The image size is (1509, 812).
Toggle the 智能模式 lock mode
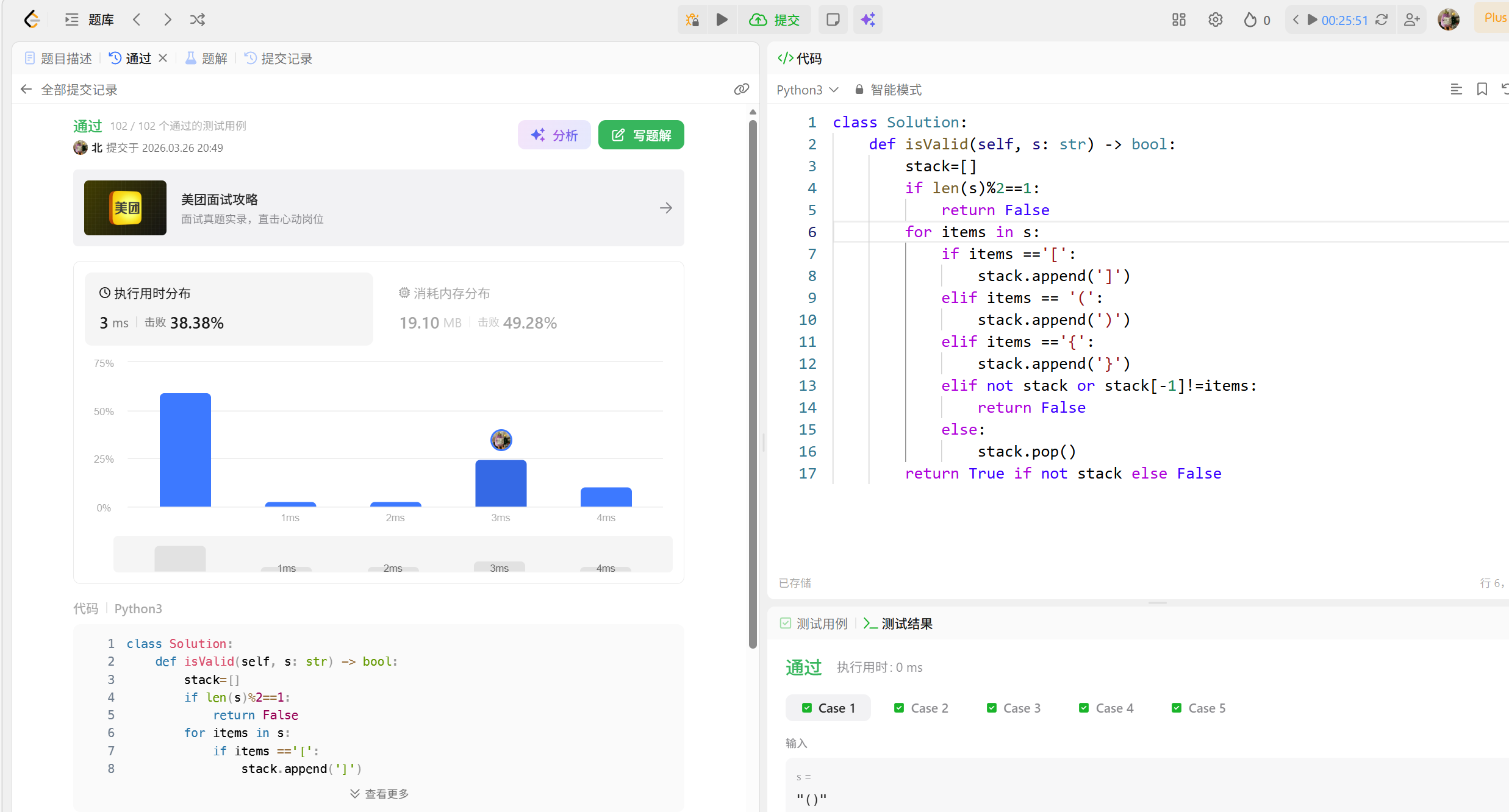tap(888, 90)
